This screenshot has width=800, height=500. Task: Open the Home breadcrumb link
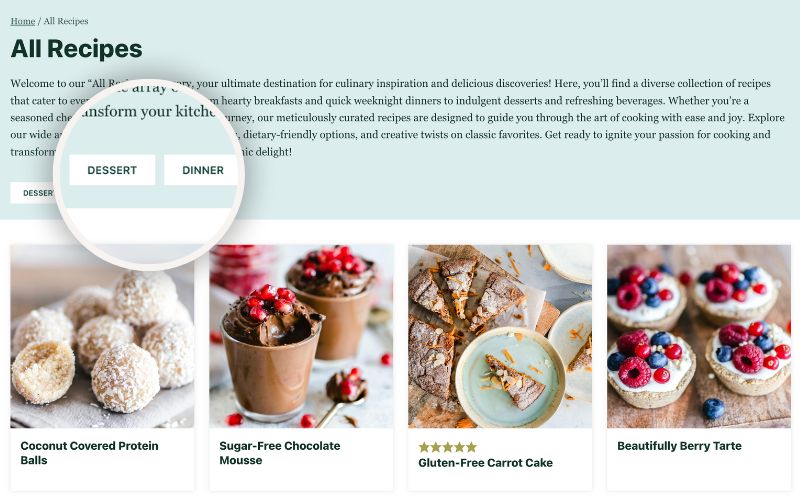(22, 21)
